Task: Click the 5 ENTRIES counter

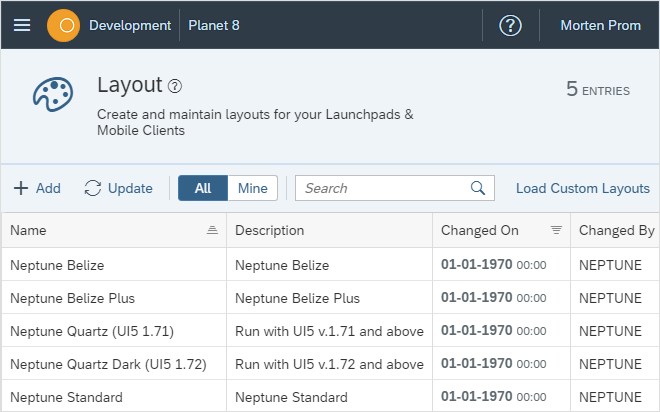Action: tap(598, 89)
